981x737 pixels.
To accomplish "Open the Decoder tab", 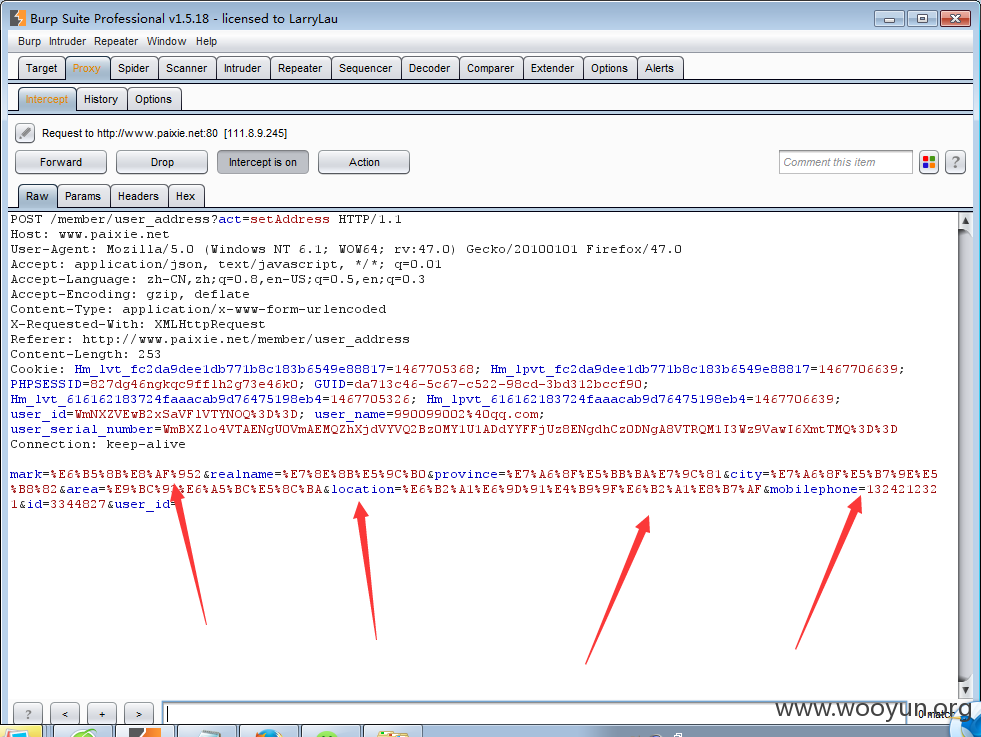I will click(429, 68).
